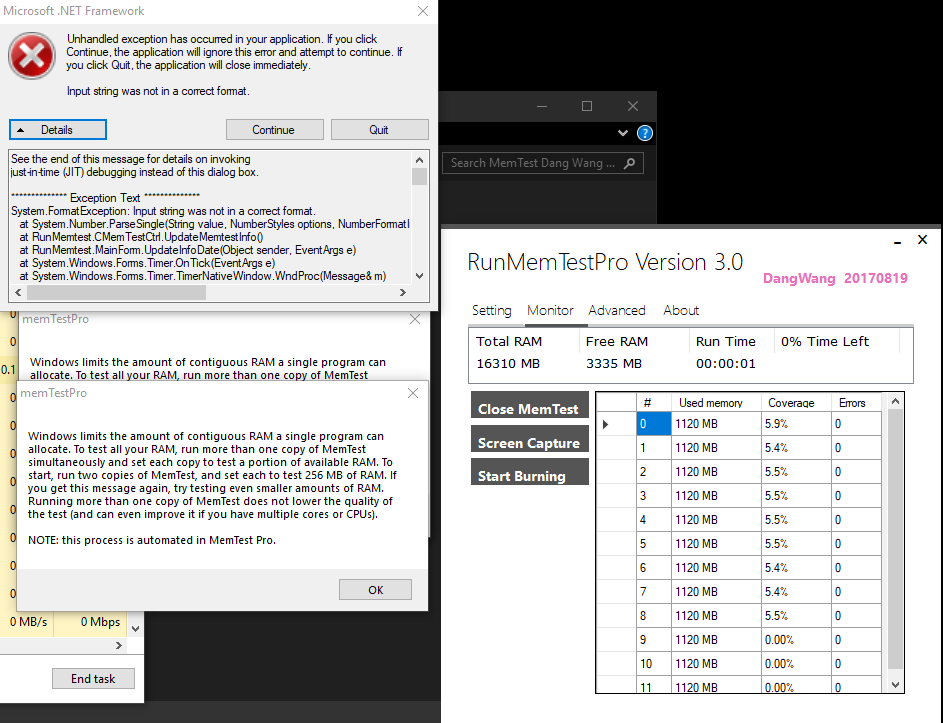Click End task in Task Manager
The height and width of the screenshot is (723, 943).
(93, 678)
